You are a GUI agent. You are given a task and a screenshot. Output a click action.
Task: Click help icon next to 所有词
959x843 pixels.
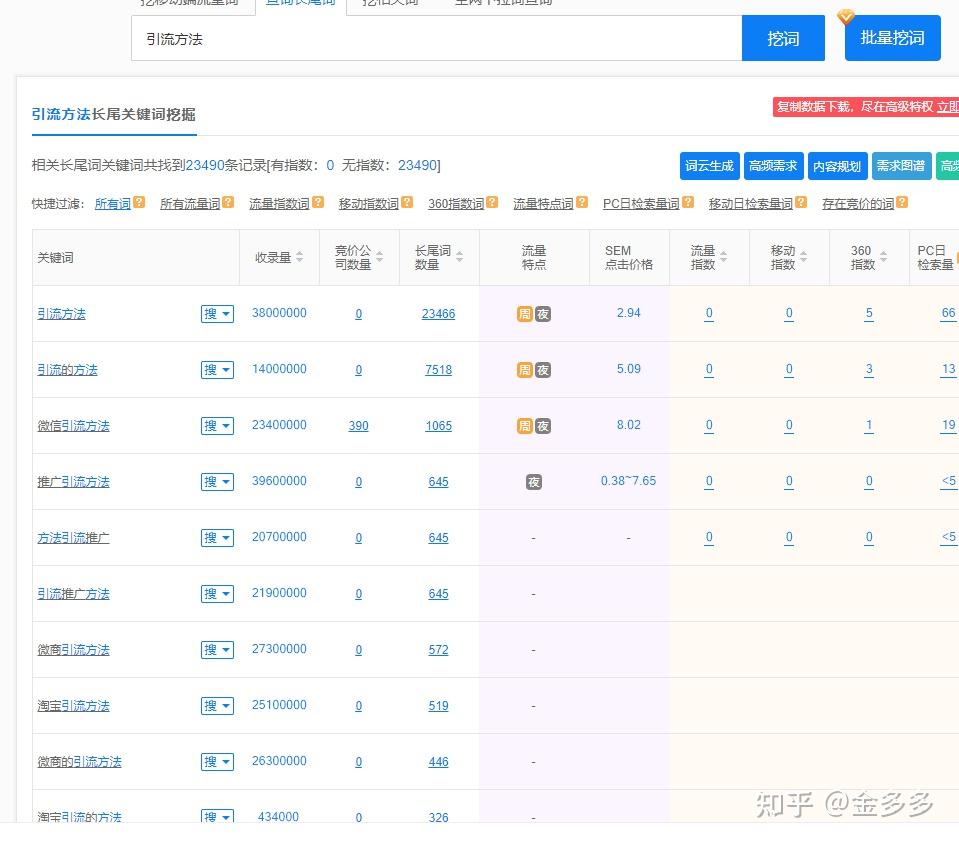point(139,202)
